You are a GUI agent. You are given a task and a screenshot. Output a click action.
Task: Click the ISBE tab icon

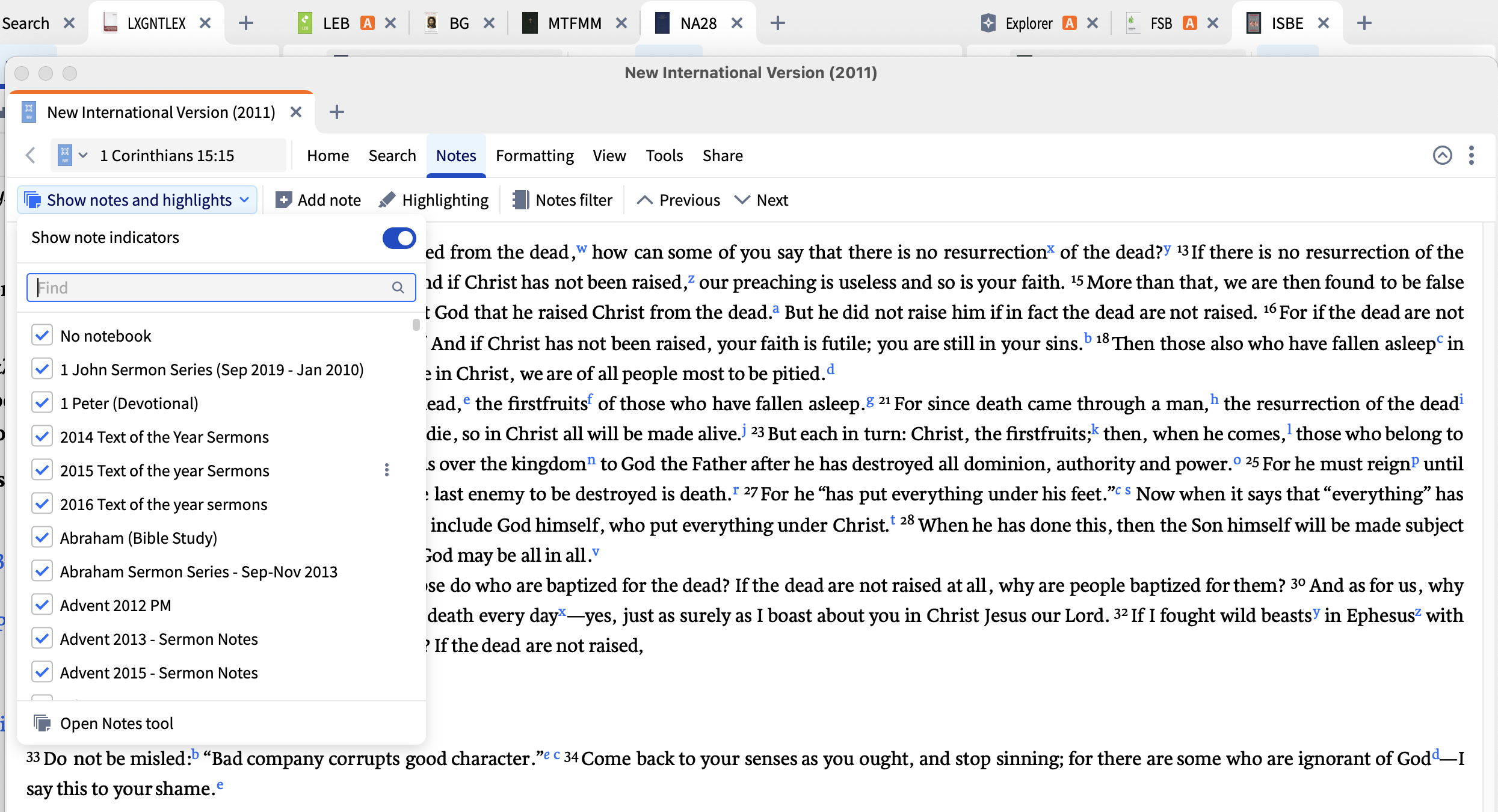1253,23
